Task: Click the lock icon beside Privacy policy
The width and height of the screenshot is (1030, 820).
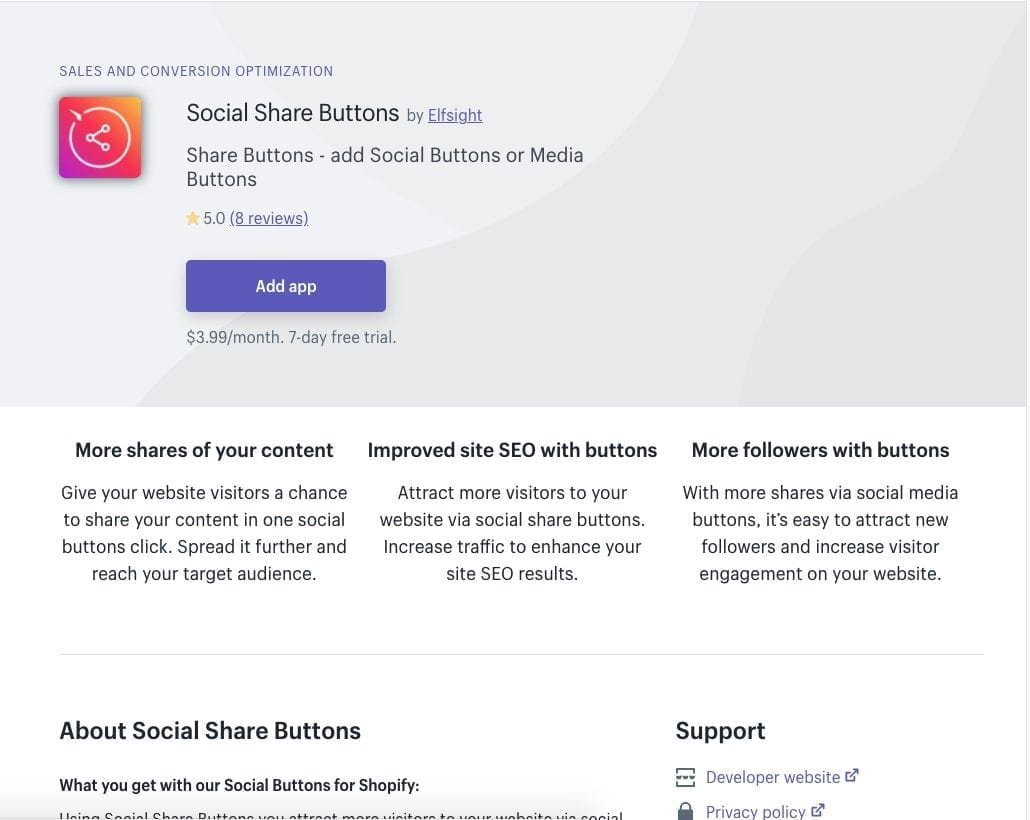Action: coord(685,811)
